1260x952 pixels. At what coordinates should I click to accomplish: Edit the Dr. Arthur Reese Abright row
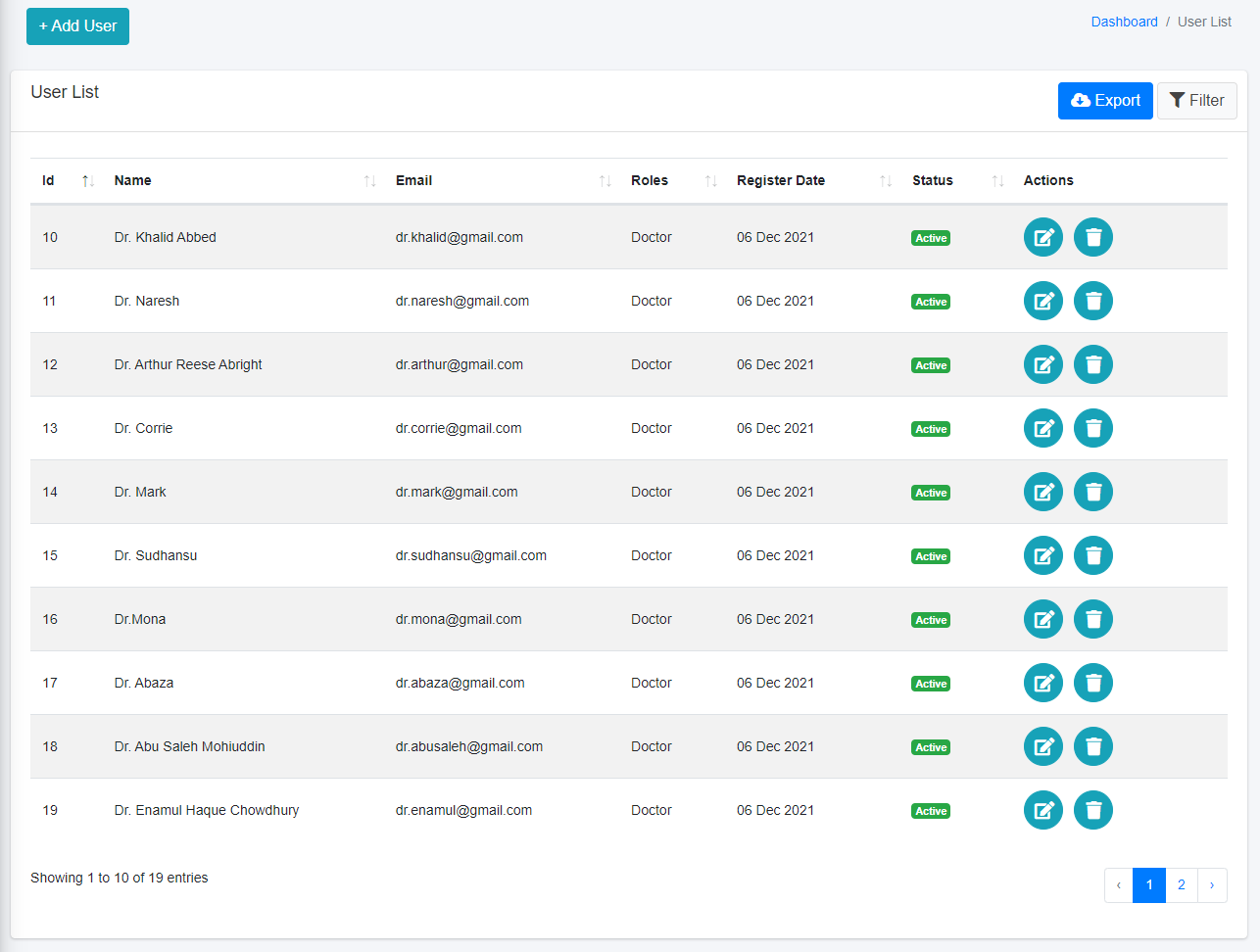1042,364
